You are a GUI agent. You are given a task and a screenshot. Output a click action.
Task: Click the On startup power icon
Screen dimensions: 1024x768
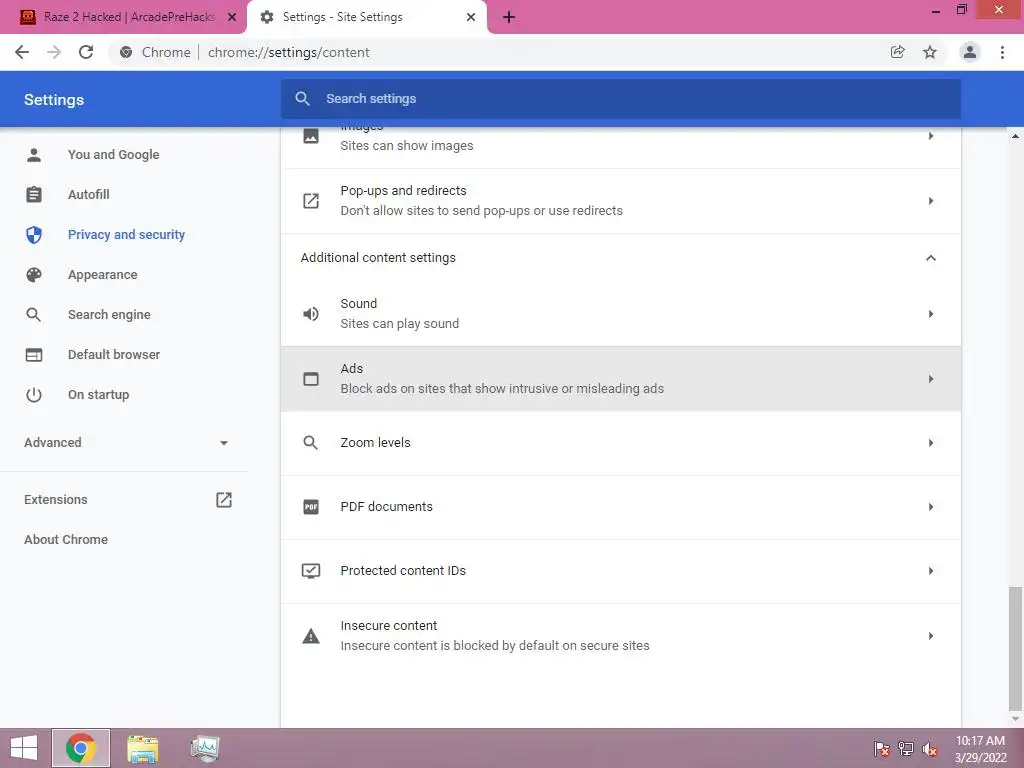coord(34,394)
